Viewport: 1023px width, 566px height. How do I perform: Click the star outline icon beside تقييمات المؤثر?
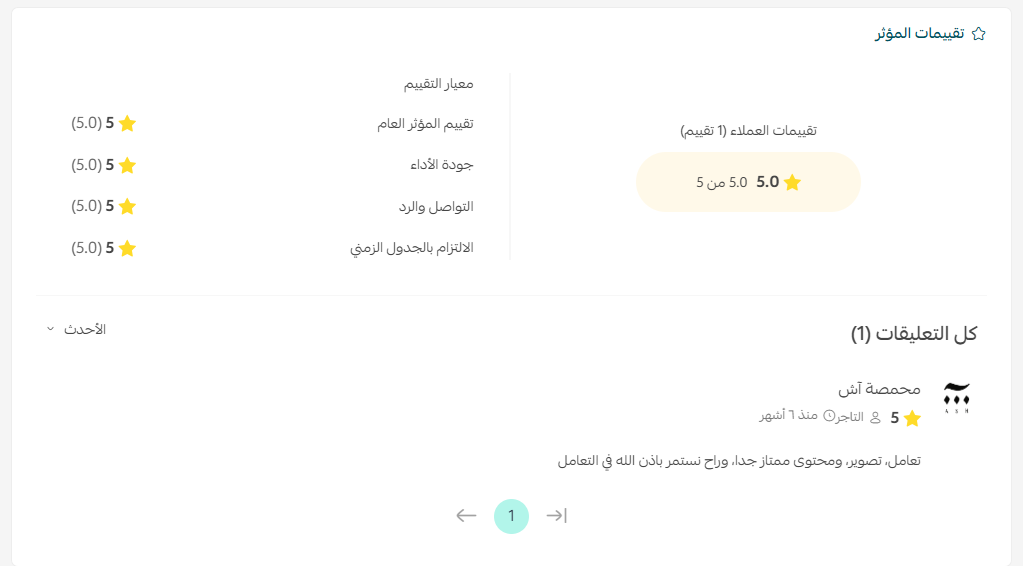point(978,34)
